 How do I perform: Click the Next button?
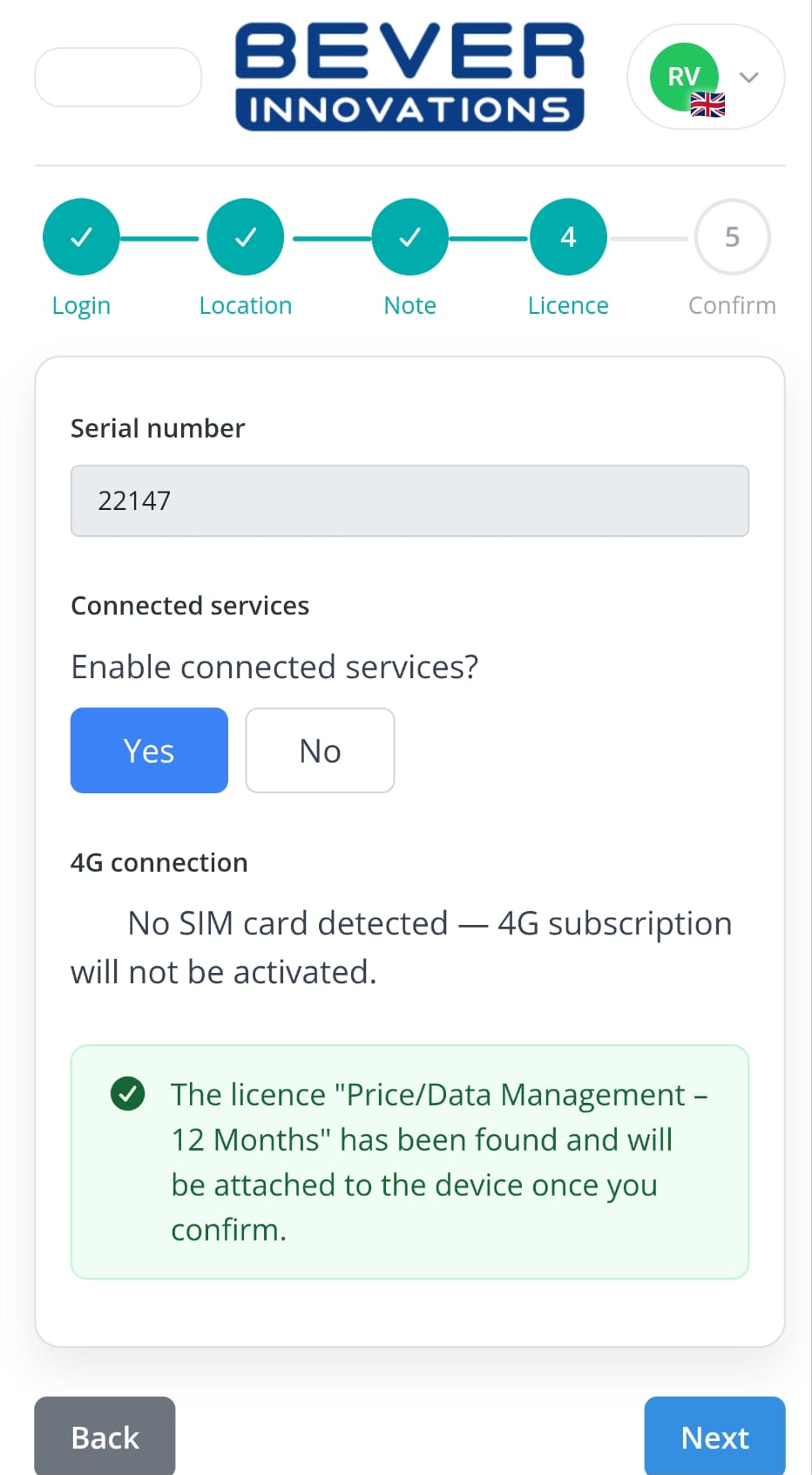(x=715, y=1437)
